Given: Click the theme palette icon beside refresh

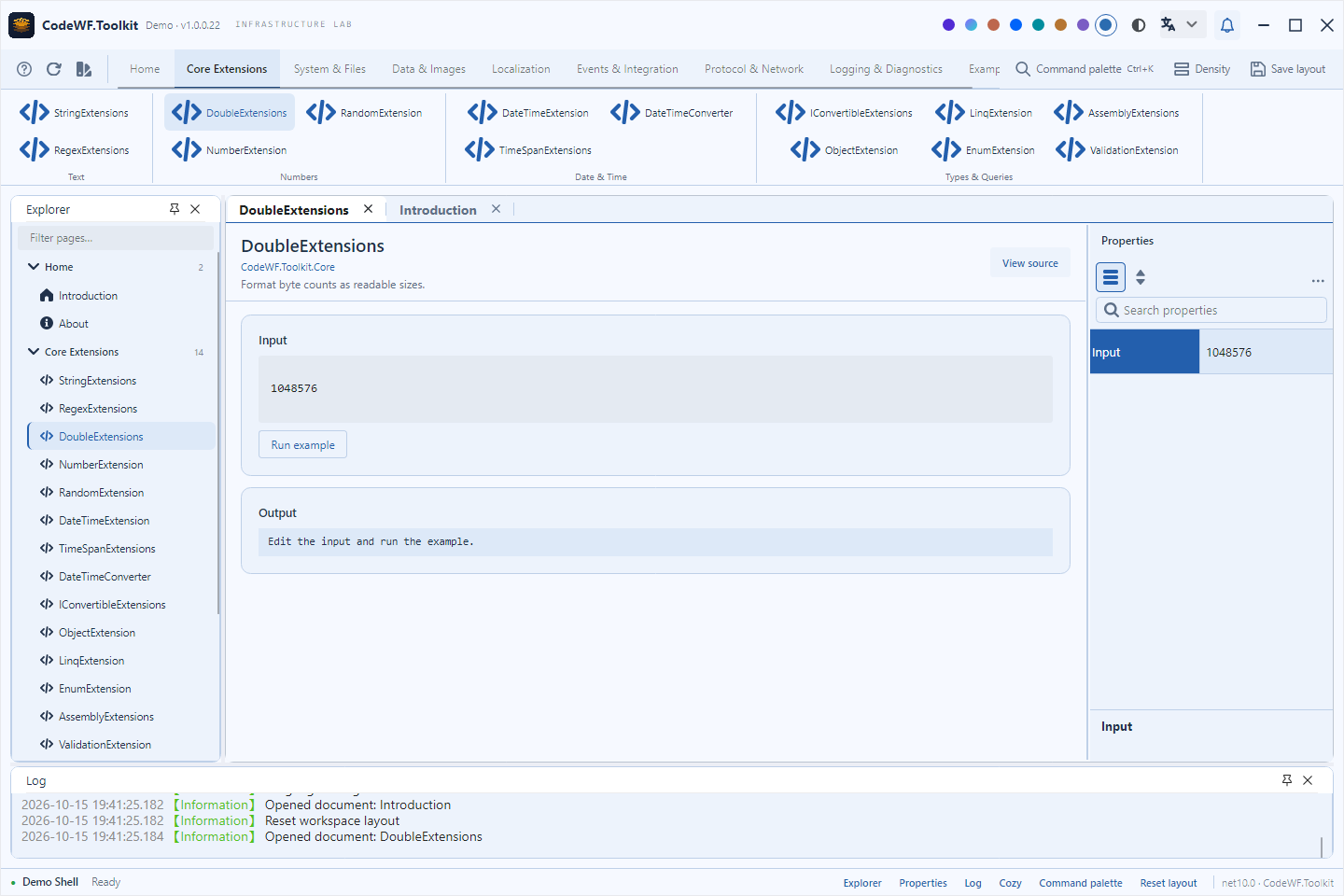Looking at the screenshot, I should pyautogui.click(x=84, y=69).
